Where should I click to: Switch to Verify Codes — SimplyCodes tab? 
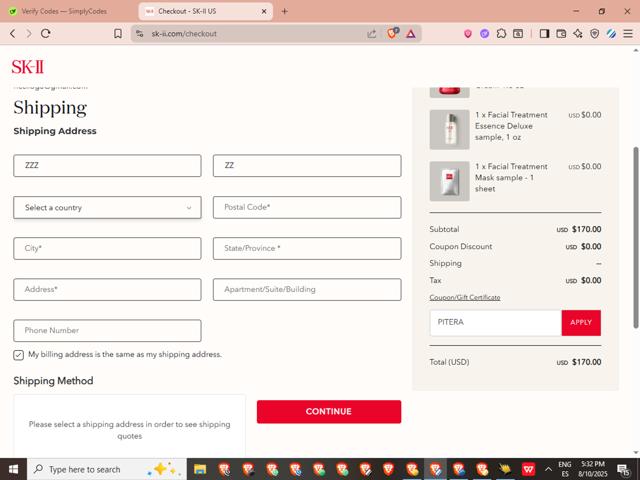(x=64, y=11)
